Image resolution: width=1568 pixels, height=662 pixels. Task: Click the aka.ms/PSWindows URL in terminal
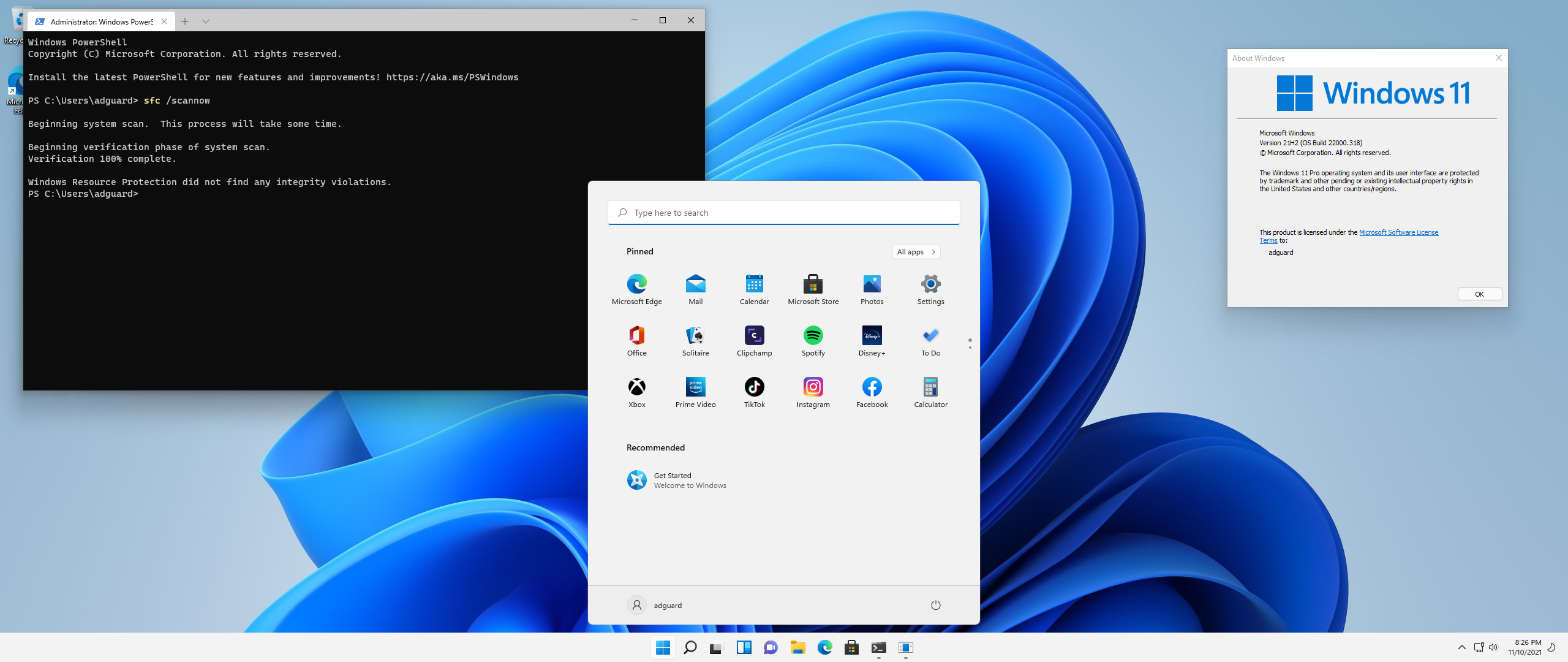(x=452, y=77)
